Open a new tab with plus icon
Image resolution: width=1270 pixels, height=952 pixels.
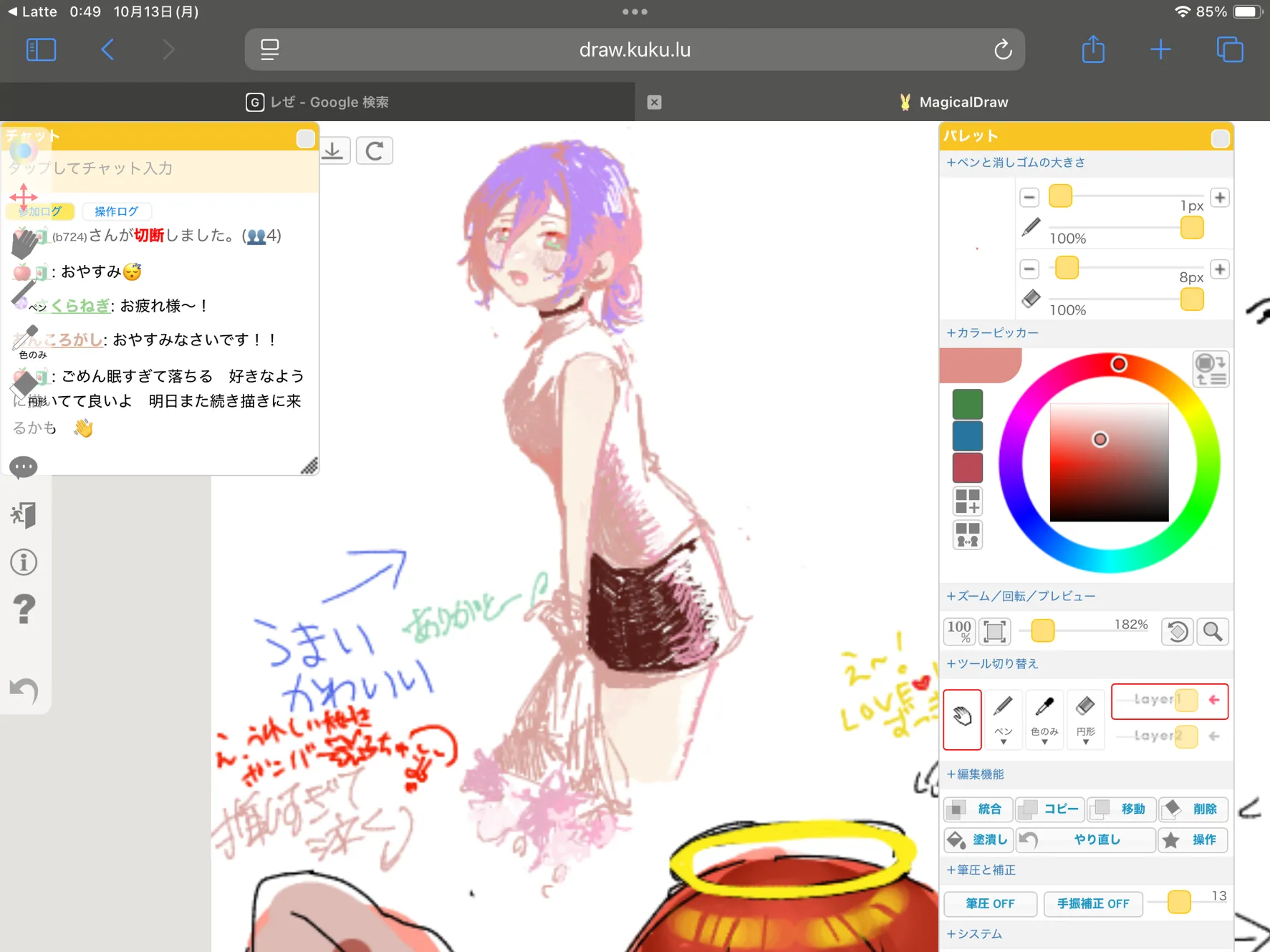1160,49
